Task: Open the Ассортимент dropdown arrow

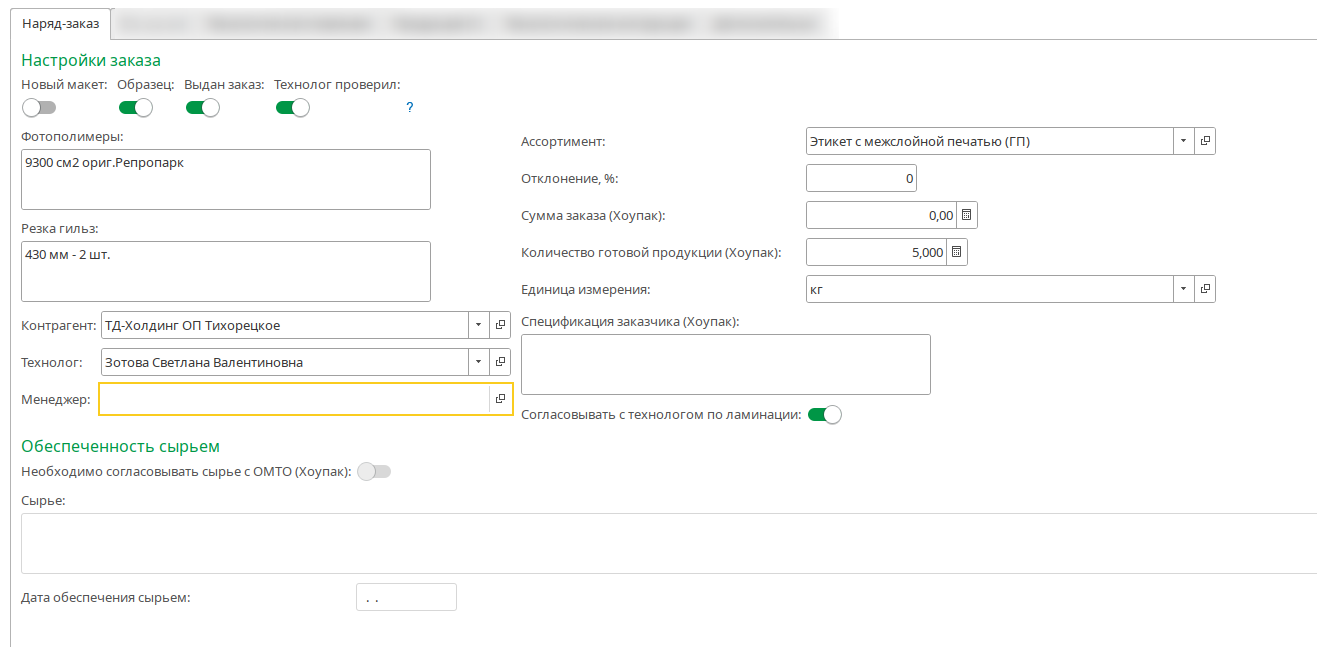Action: coord(1183,141)
